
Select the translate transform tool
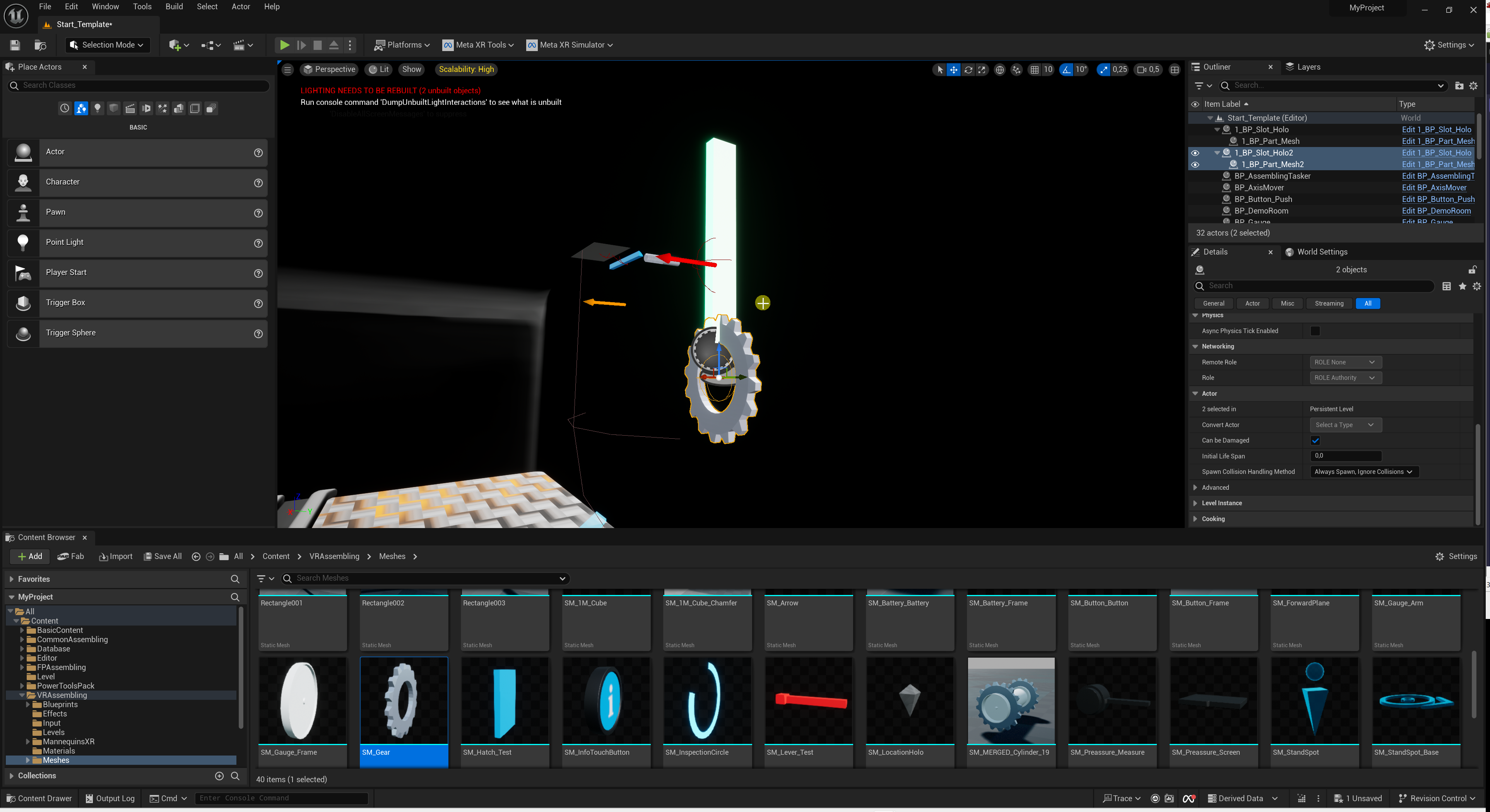coord(953,69)
